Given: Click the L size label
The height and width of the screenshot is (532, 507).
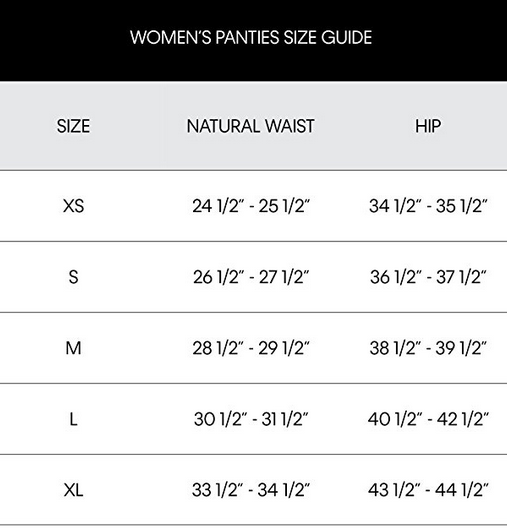Looking at the screenshot, I should [73, 419].
